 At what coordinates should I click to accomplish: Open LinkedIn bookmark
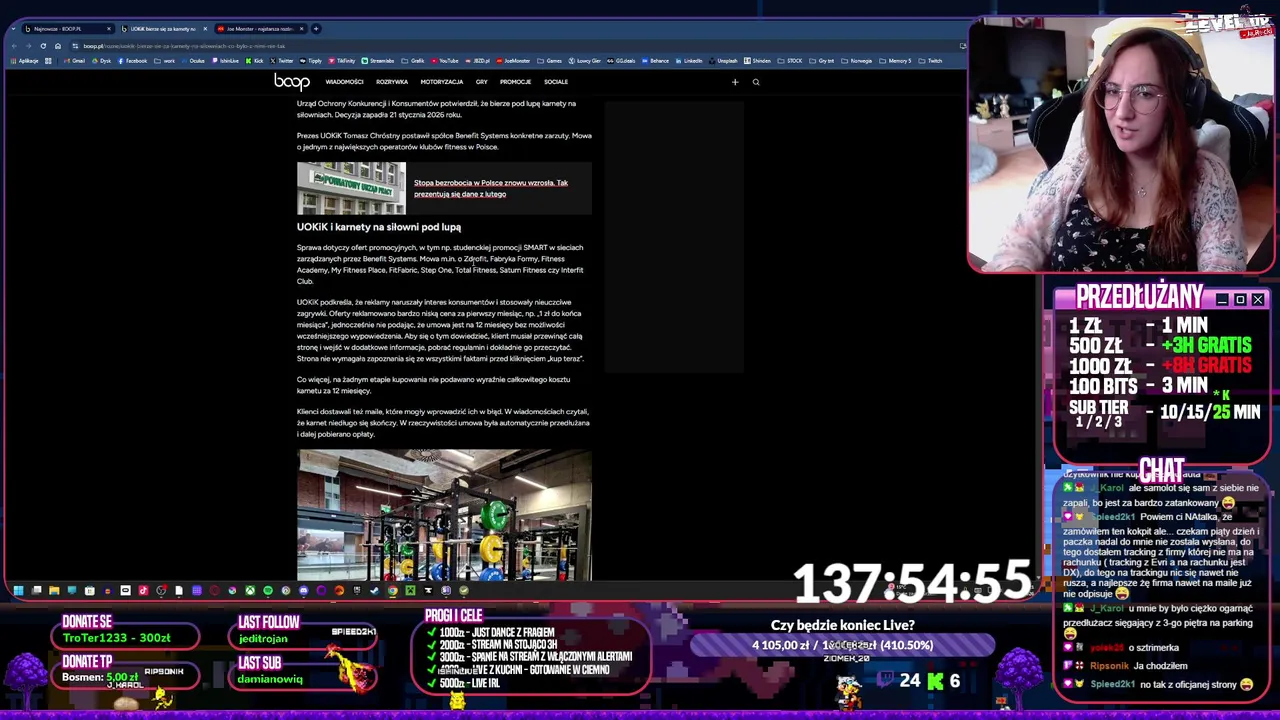click(x=689, y=61)
